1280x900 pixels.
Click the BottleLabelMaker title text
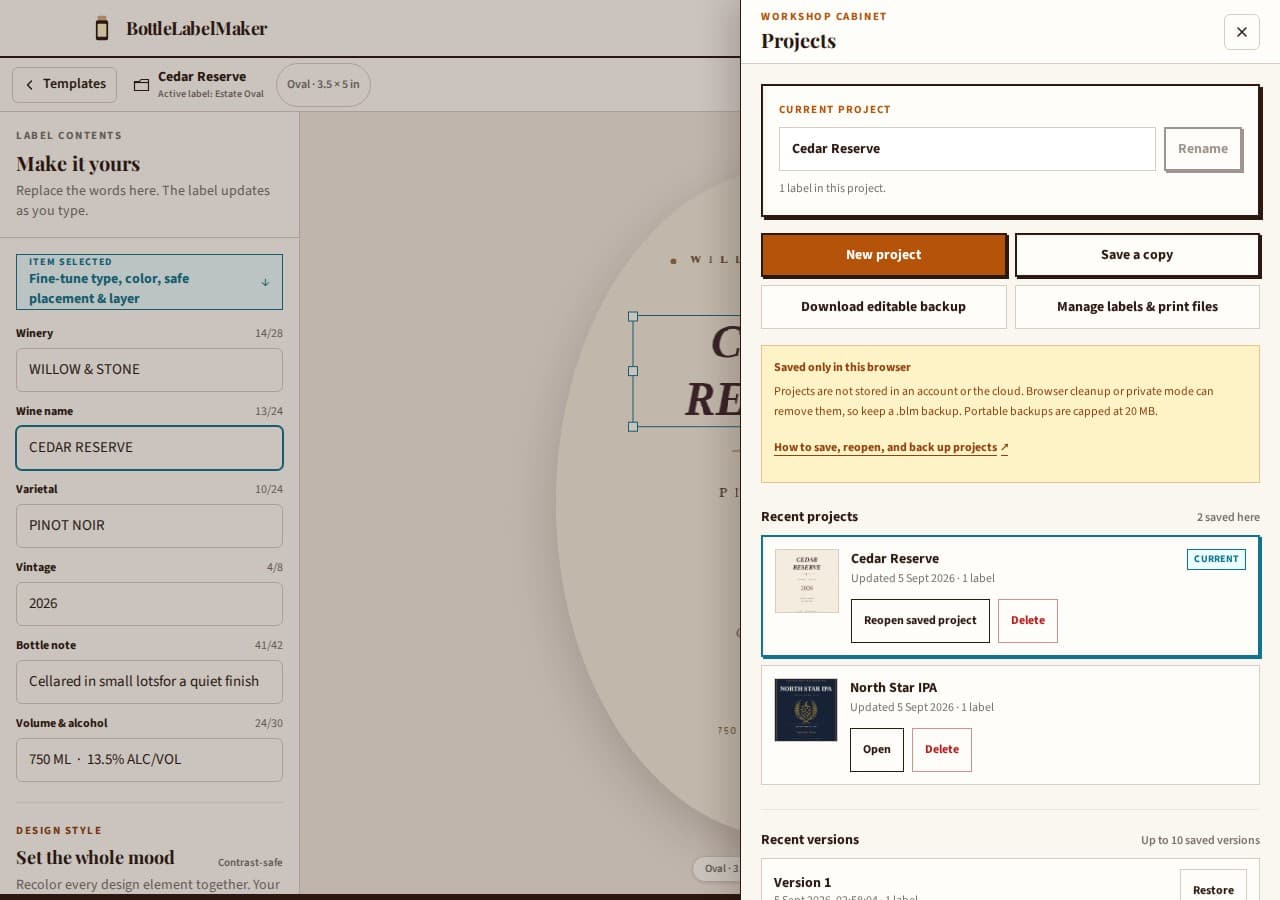(x=196, y=29)
